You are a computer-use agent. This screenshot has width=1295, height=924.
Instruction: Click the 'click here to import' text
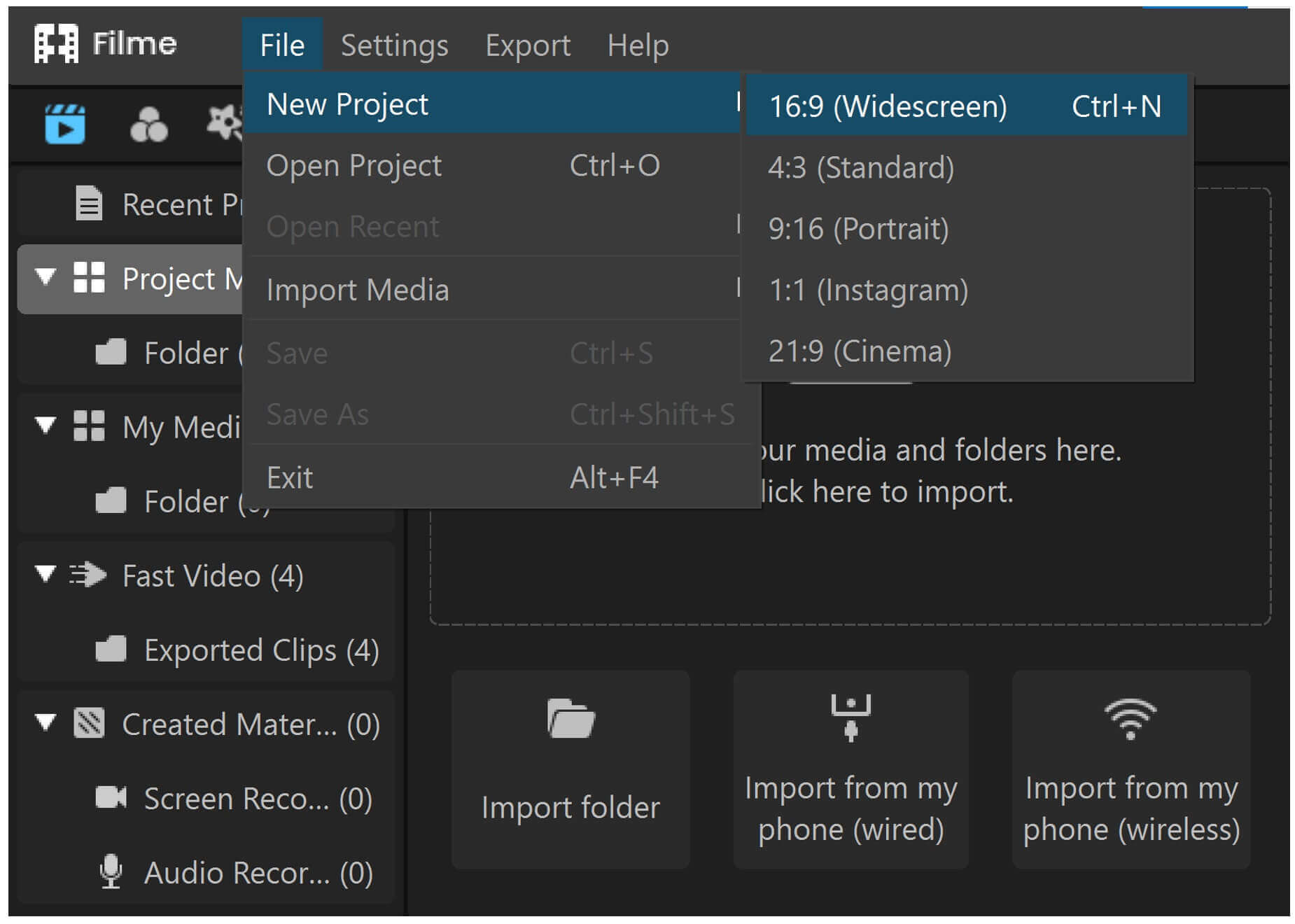(x=887, y=491)
